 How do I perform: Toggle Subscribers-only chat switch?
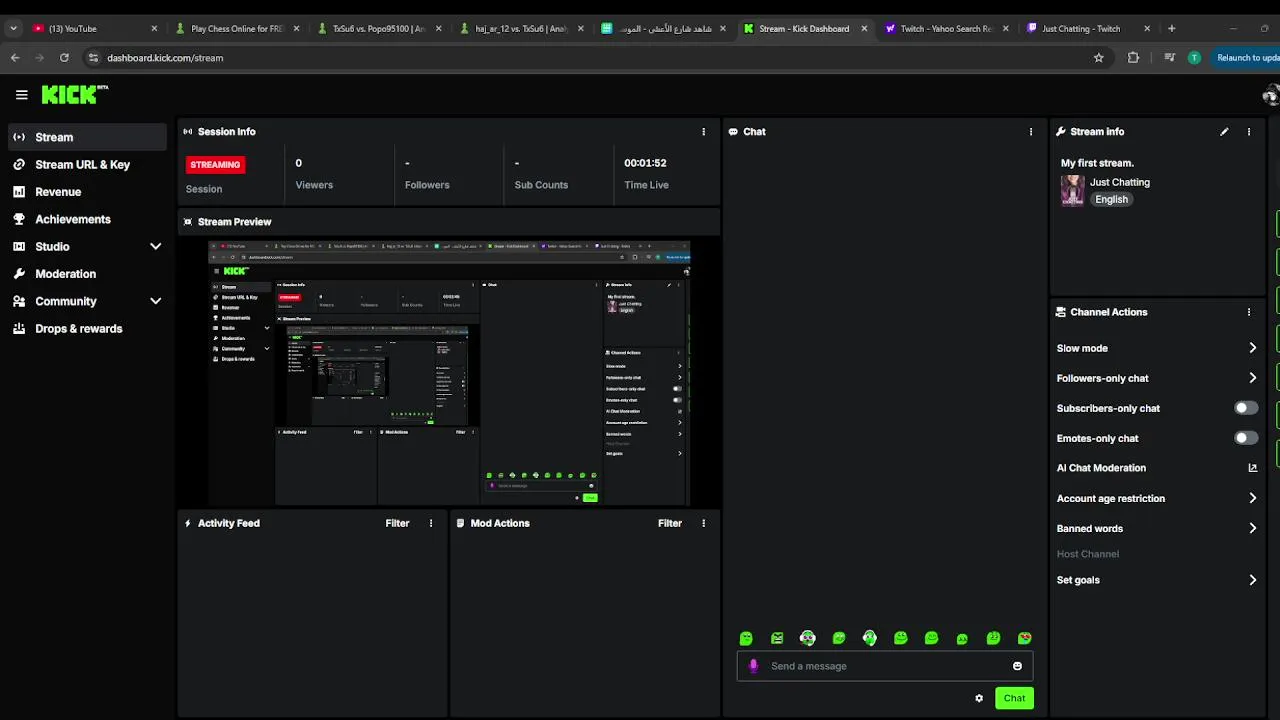tap(1245, 408)
